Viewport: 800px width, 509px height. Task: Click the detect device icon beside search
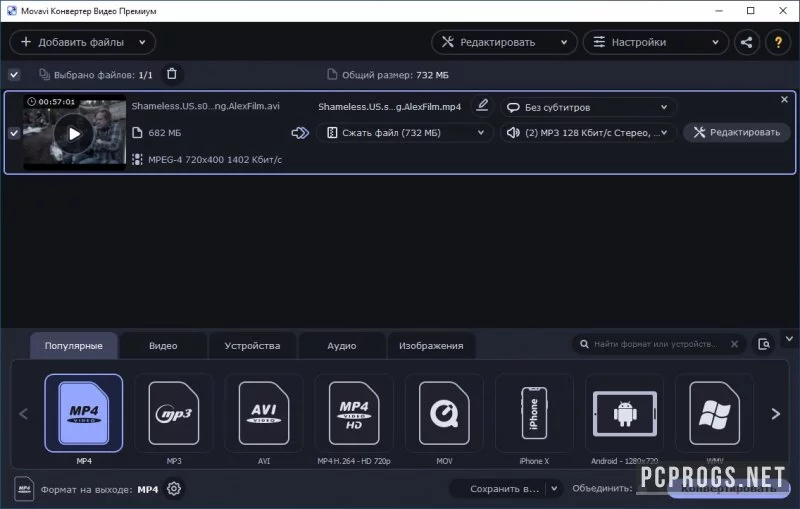[764, 344]
